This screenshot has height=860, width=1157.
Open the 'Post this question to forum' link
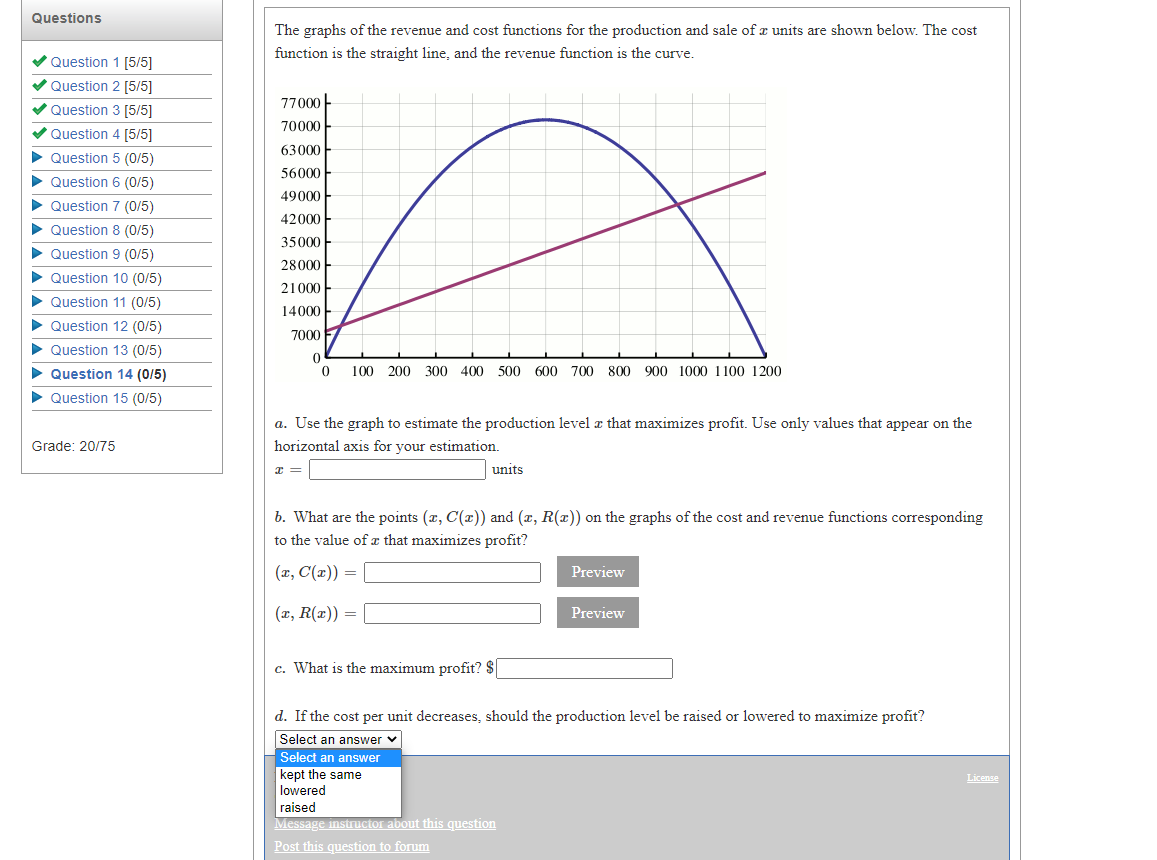pyautogui.click(x=352, y=846)
